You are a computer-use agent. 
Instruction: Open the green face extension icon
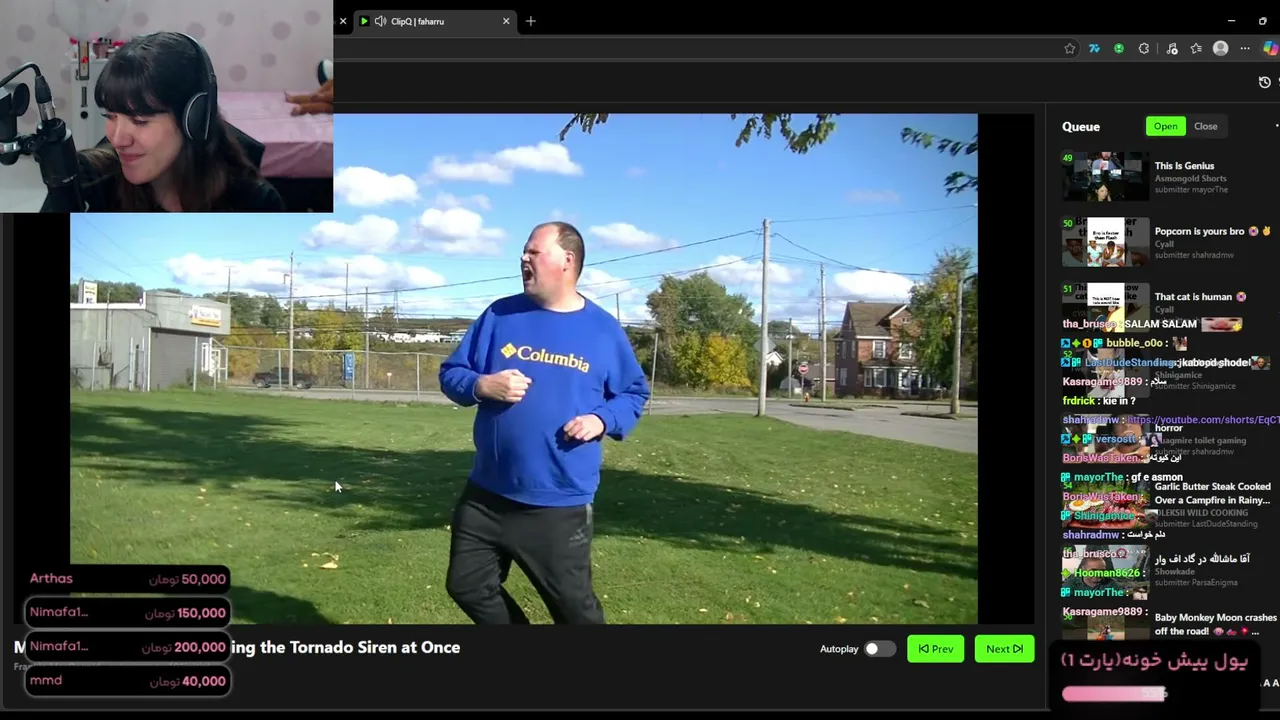(1119, 48)
